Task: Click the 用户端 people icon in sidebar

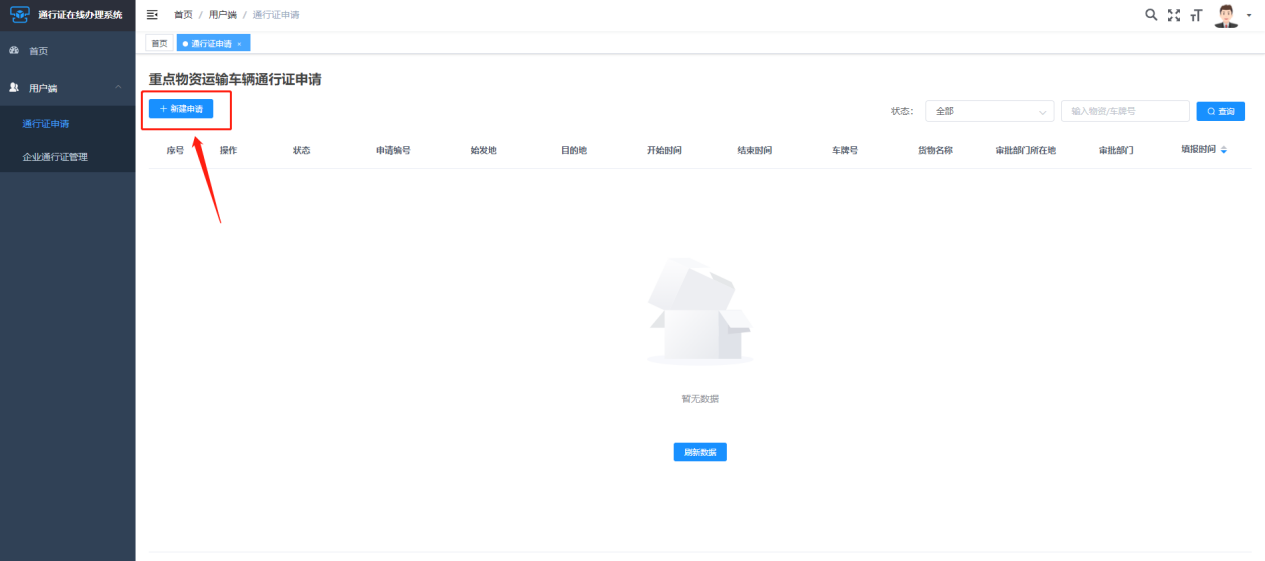Action: point(14,88)
